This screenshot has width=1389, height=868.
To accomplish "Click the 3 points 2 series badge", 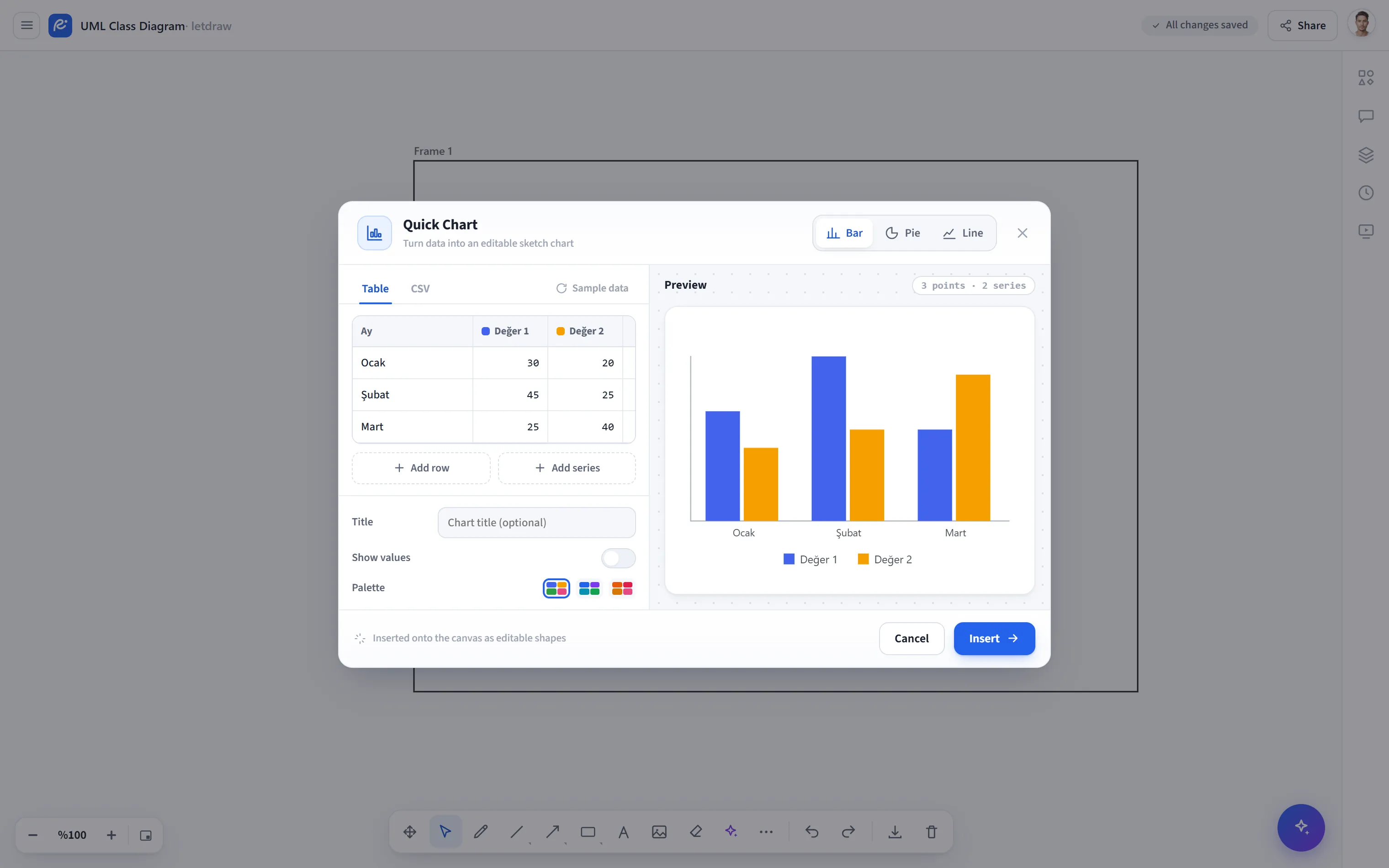I will pyautogui.click(x=974, y=286).
